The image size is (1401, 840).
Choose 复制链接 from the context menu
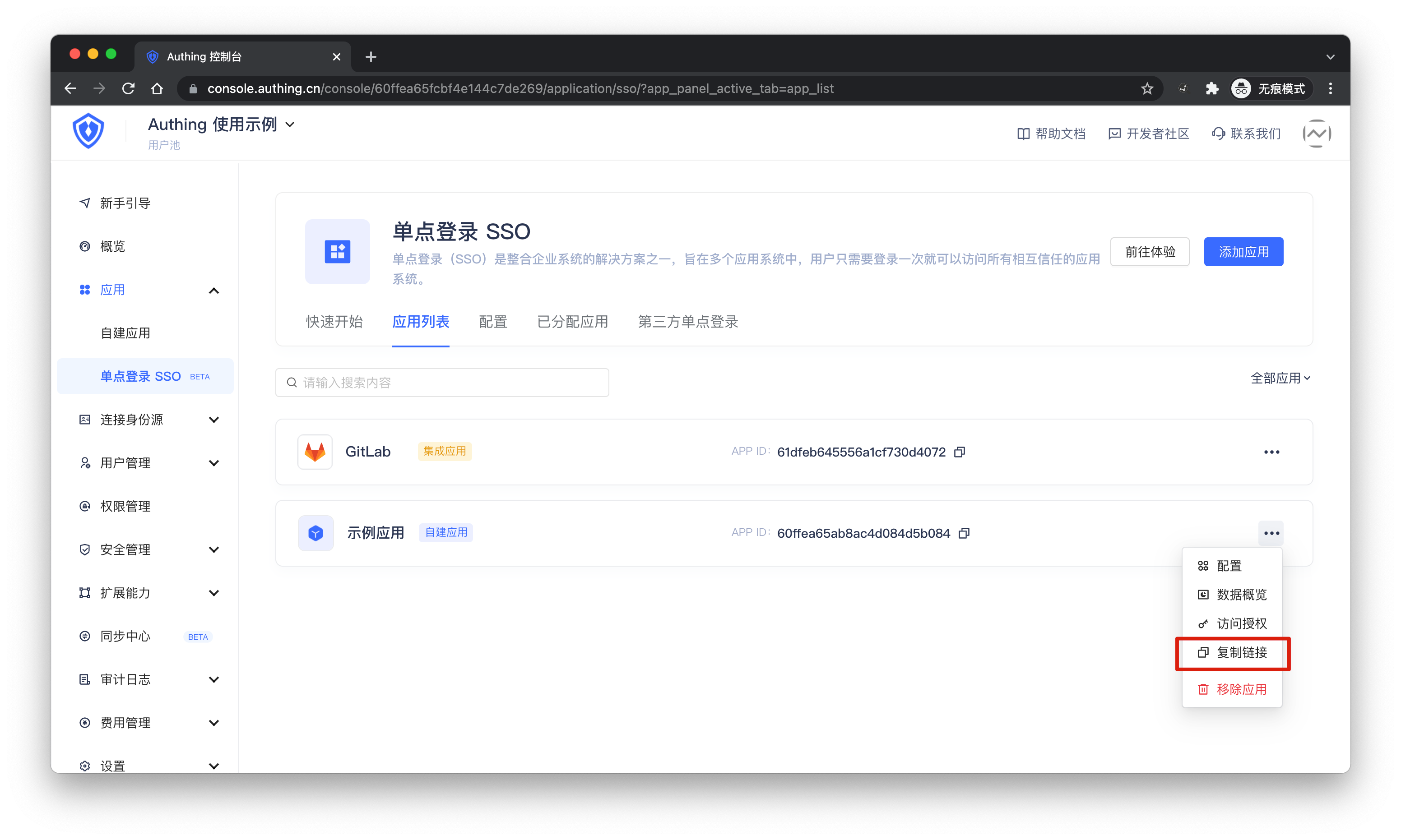(x=1231, y=653)
